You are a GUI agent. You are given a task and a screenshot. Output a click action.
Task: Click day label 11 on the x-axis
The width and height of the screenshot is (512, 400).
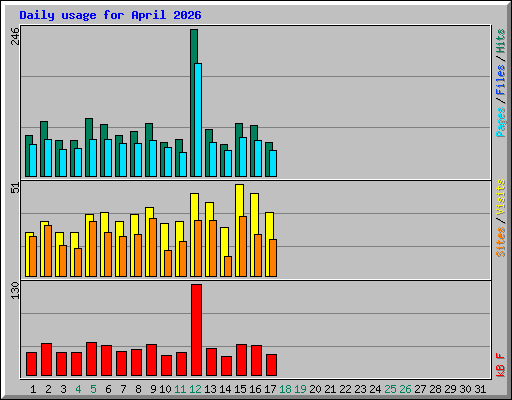coord(180,389)
